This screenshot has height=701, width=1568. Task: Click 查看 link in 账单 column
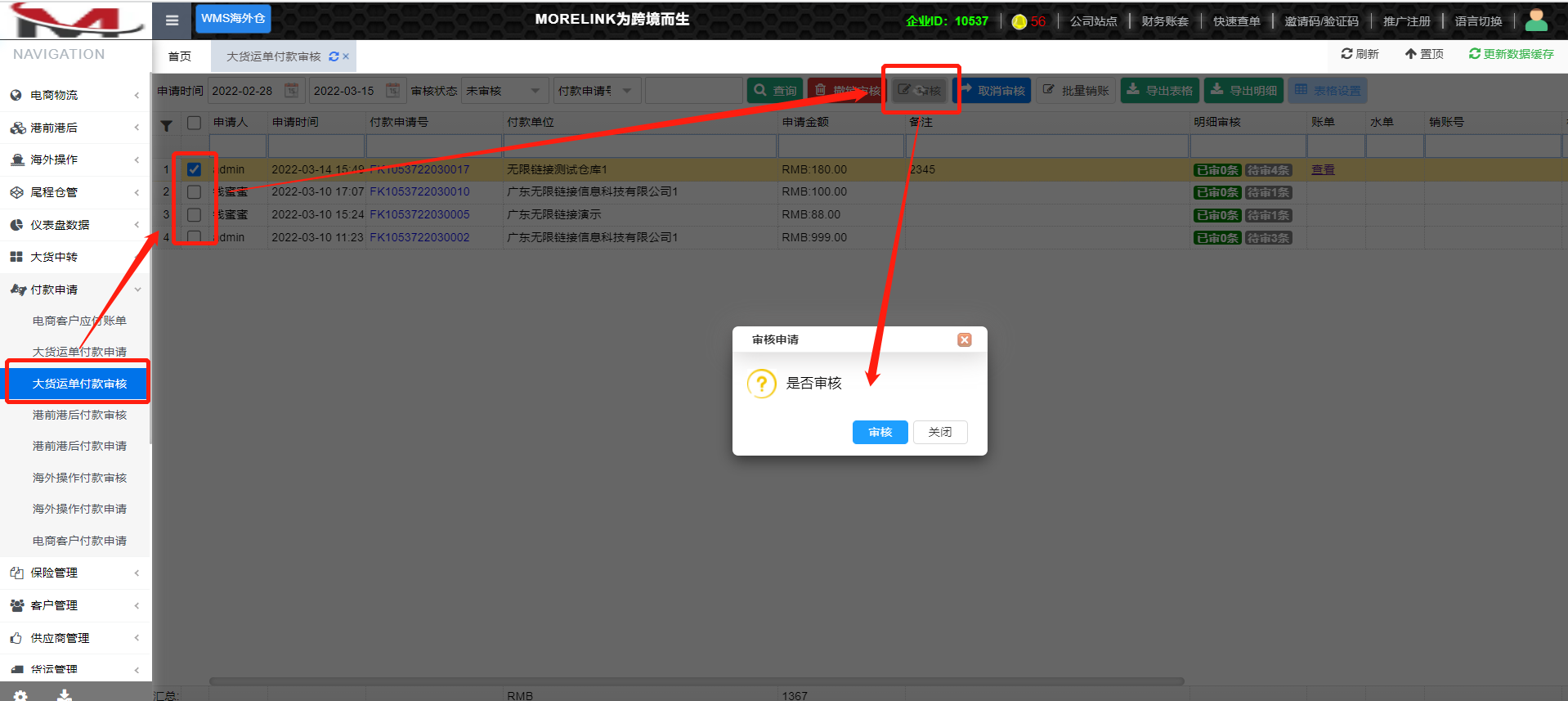[1323, 169]
